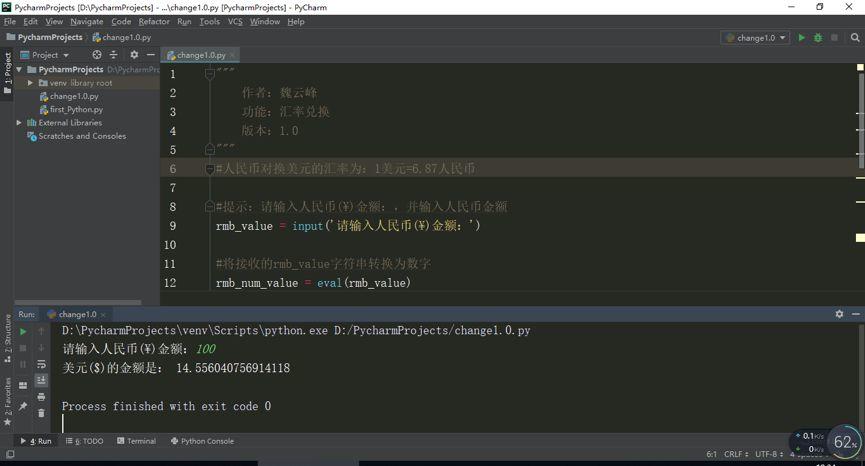The image size is (865, 466).
Task: Open the Refactor menu
Action: pos(154,22)
